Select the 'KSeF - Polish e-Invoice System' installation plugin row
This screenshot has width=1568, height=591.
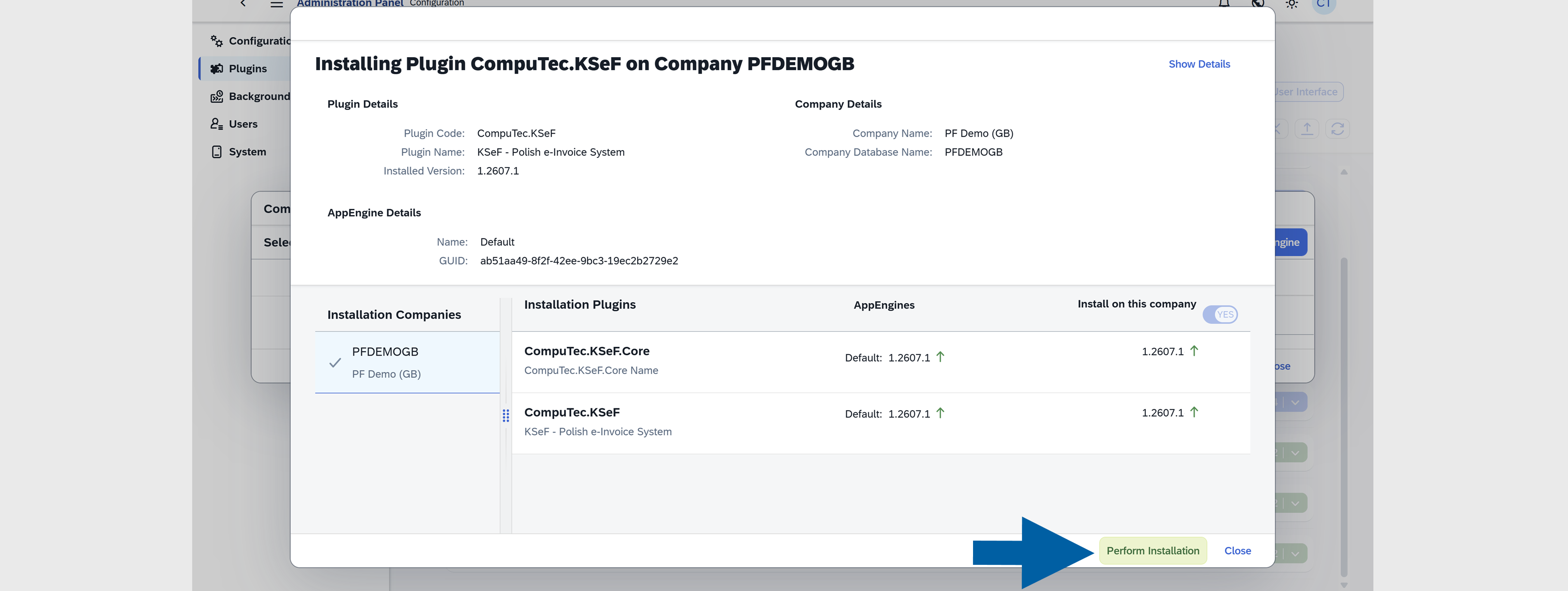coord(881,423)
